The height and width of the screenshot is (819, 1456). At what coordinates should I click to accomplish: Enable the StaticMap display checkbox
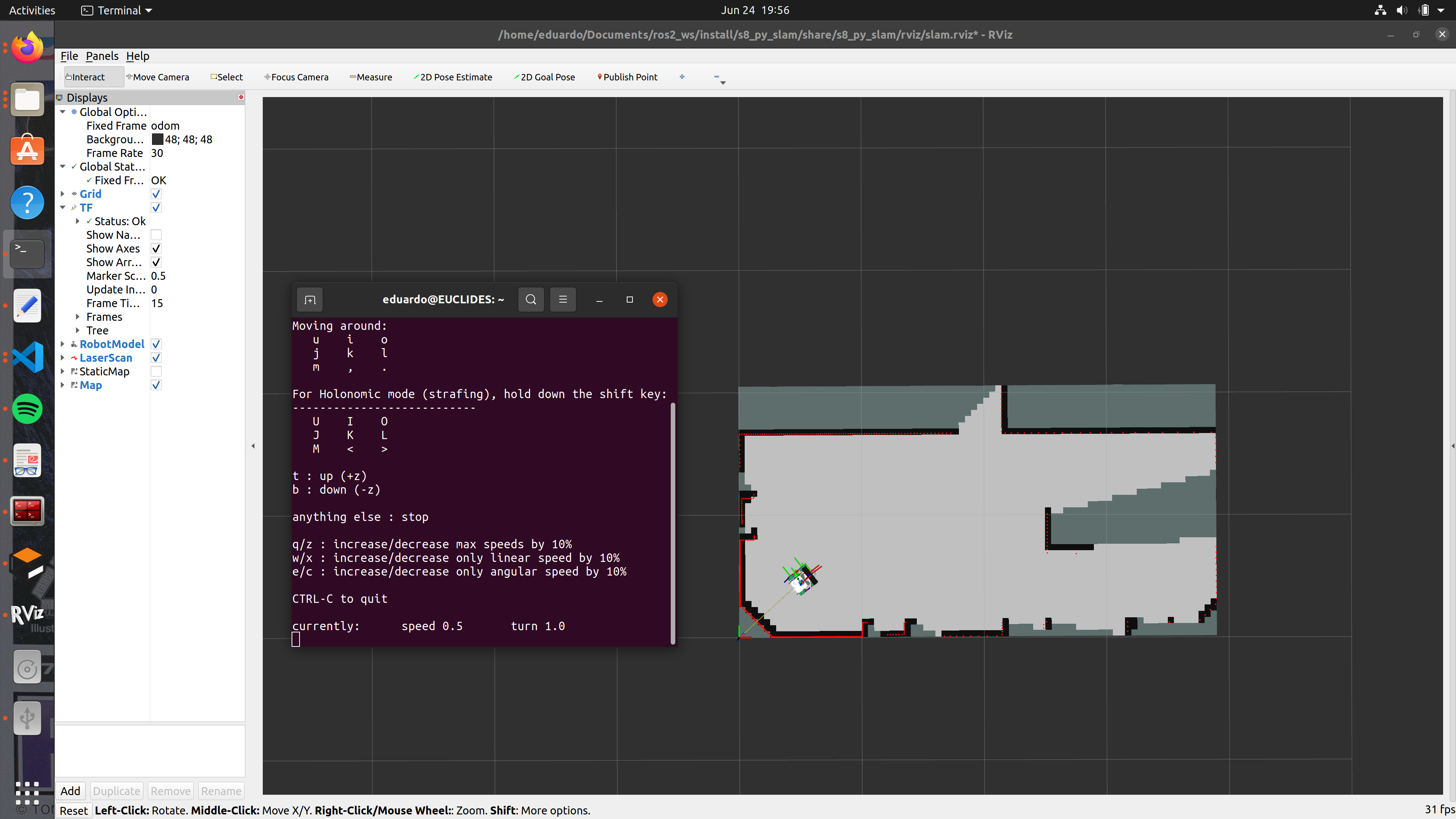[157, 371]
